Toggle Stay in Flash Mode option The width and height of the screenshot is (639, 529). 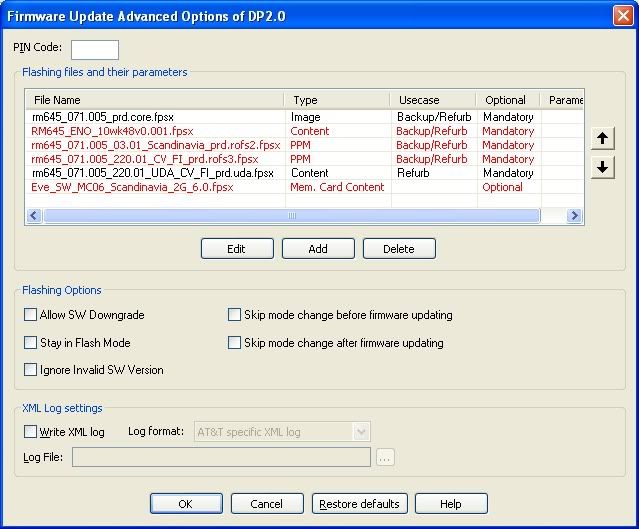(x=30, y=343)
